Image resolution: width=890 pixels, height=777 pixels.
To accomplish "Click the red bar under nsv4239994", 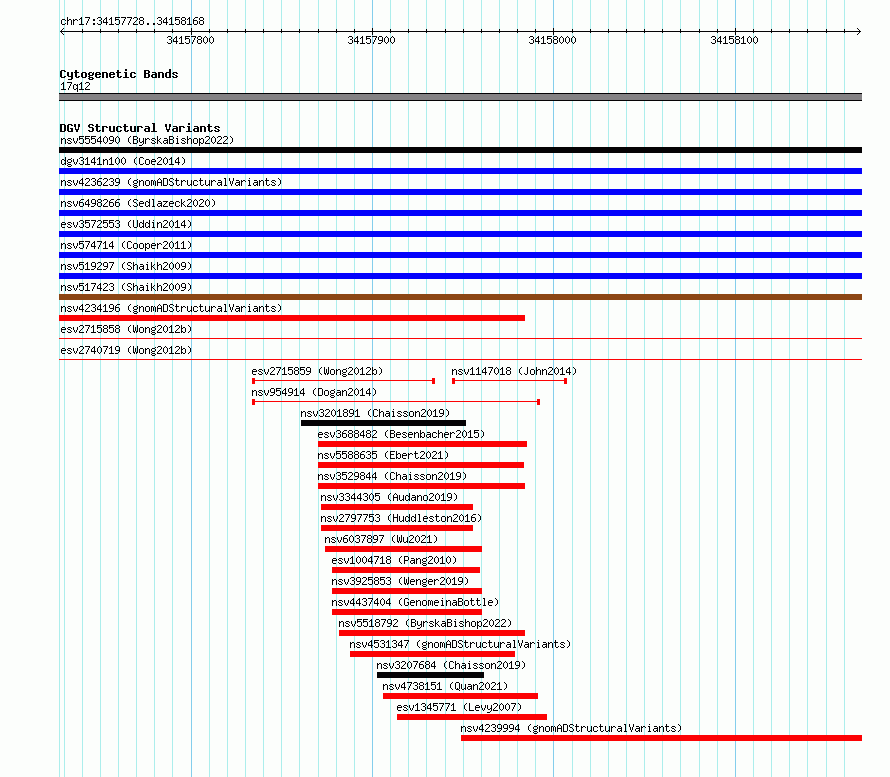I will 661,738.
